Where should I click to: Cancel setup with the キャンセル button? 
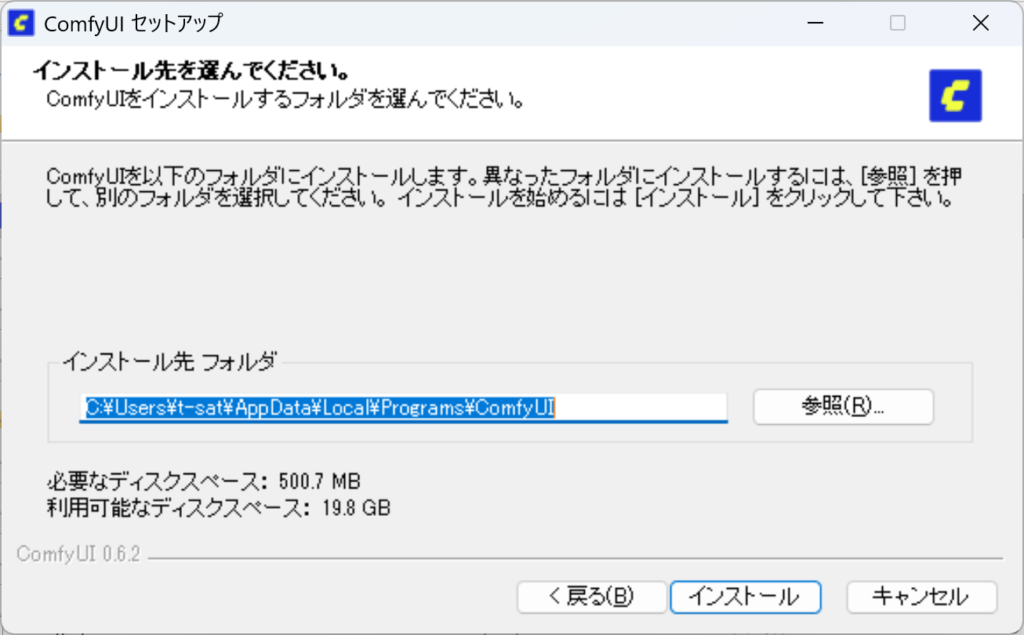point(921,597)
